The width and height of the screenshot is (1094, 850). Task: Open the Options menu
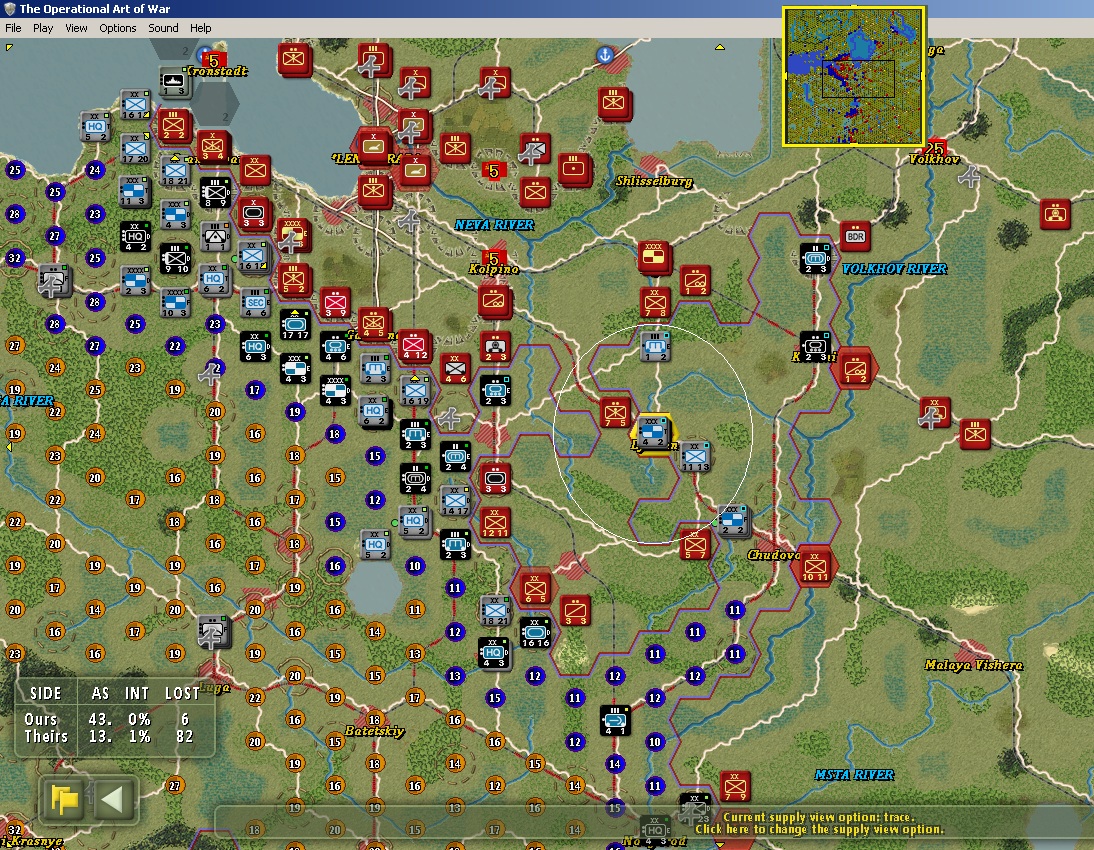click(x=117, y=28)
